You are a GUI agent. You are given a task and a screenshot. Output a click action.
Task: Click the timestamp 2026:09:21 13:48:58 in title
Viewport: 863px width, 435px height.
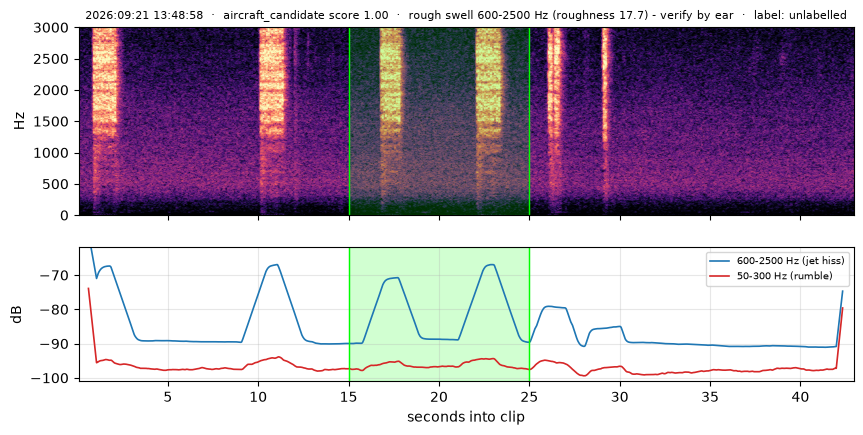144,15
